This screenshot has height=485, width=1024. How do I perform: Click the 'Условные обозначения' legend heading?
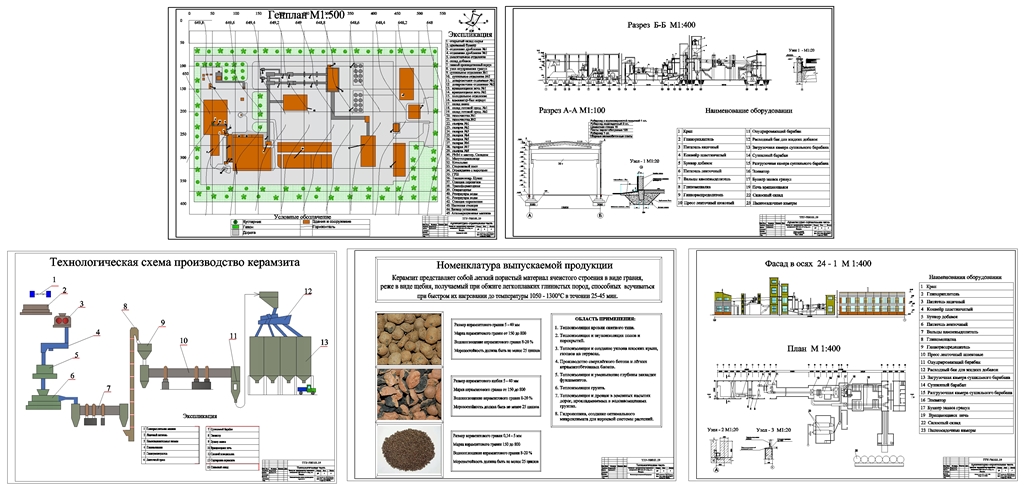(300, 217)
